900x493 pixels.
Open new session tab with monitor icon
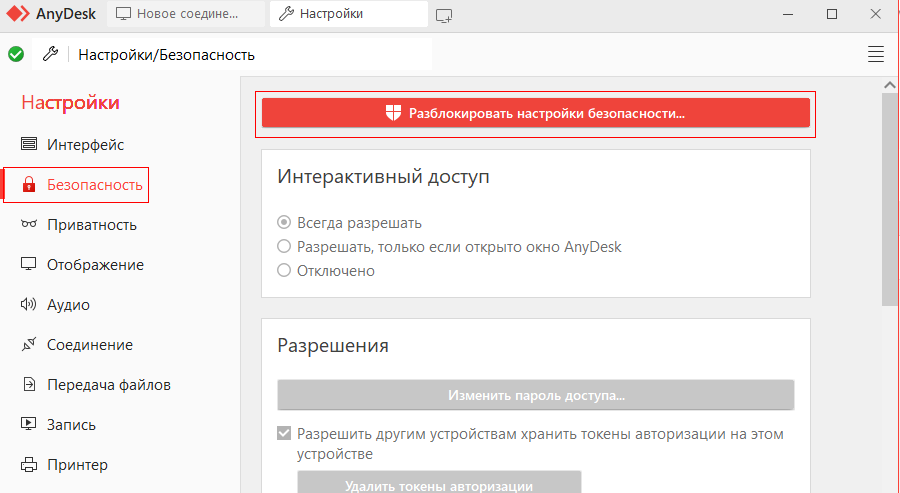click(445, 14)
